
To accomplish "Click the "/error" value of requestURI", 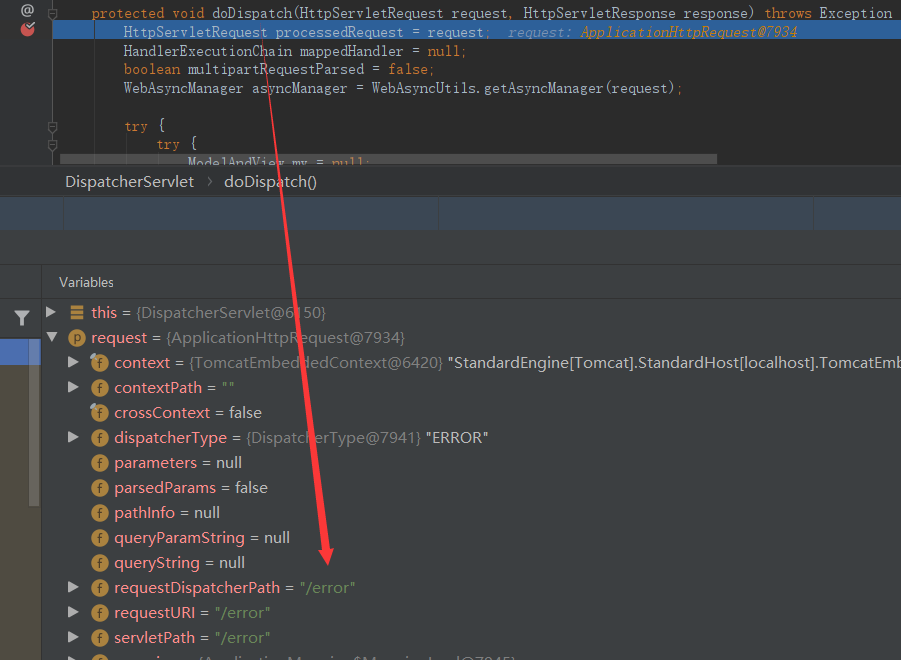I will 242,613.
